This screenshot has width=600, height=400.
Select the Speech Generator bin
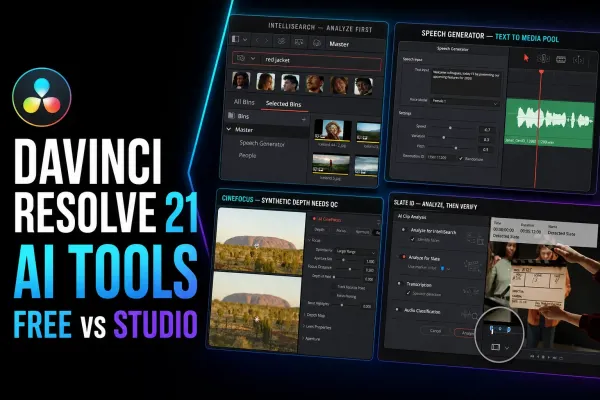click(262, 144)
